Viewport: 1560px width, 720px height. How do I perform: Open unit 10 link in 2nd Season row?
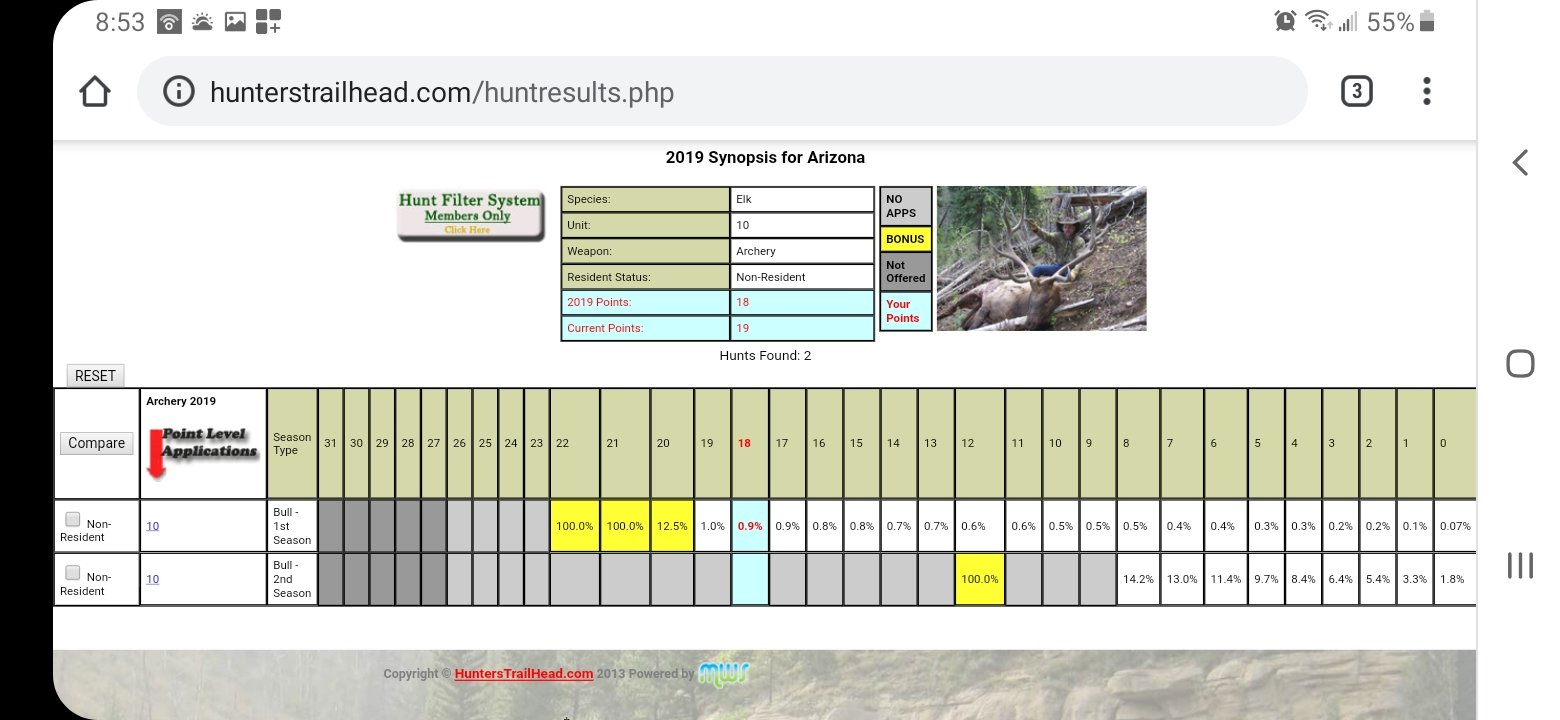pyautogui.click(x=152, y=579)
